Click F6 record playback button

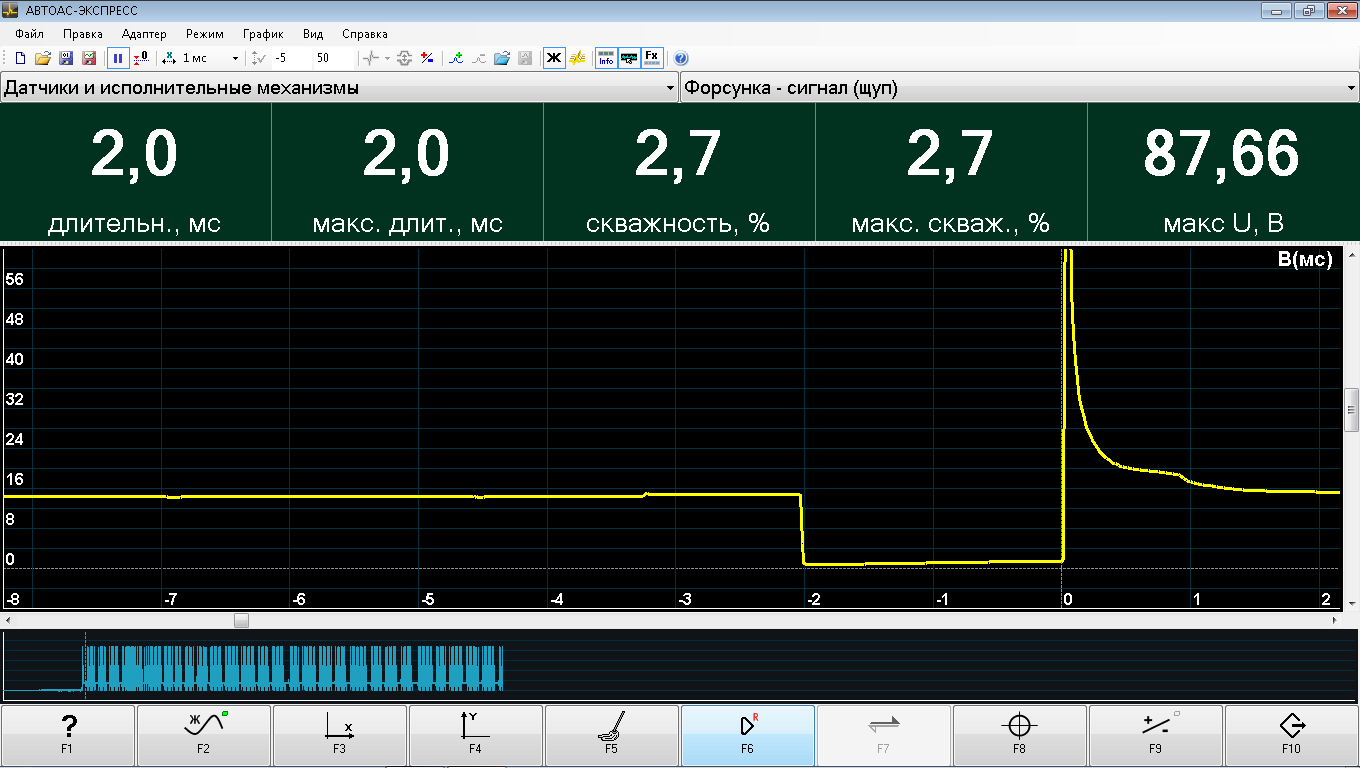pyautogui.click(x=747, y=734)
